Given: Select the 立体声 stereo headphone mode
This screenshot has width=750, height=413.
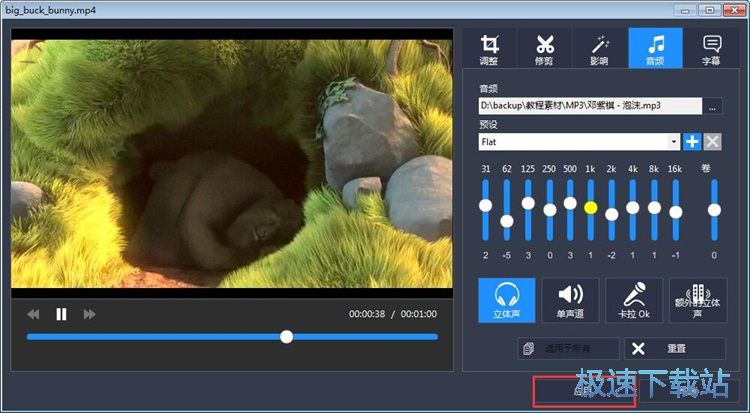Looking at the screenshot, I should click(507, 300).
